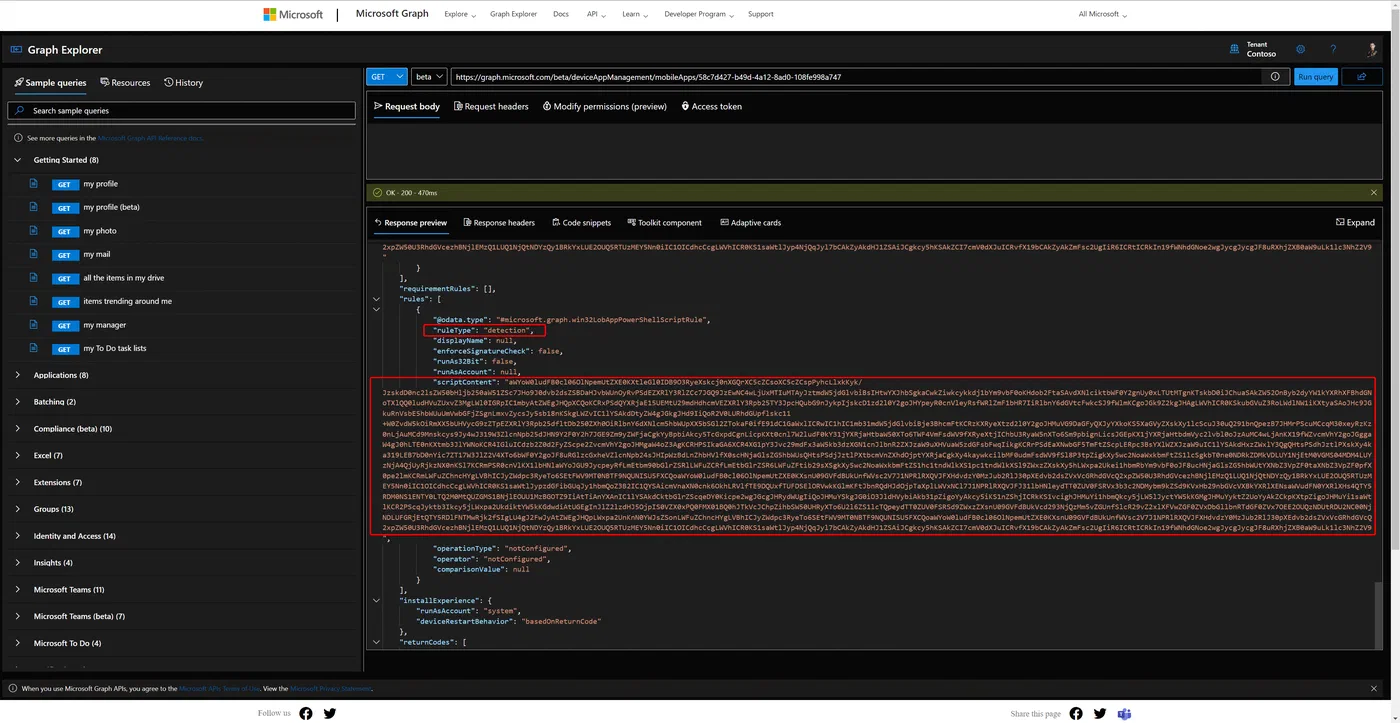1400x723 pixels.
Task: Open doc icon for all items in drive
Action: pos(33,278)
